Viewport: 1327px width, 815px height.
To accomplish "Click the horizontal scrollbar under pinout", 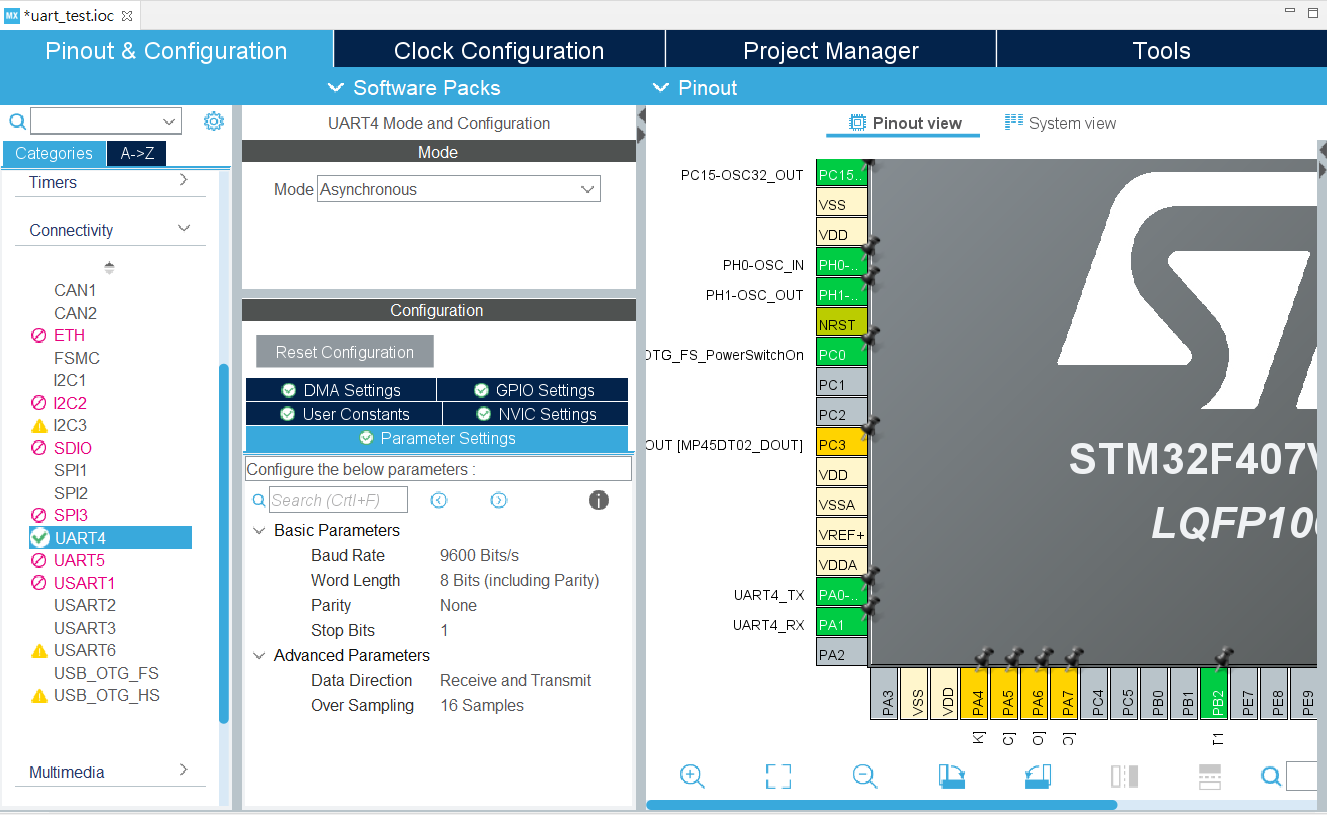I will click(881, 804).
